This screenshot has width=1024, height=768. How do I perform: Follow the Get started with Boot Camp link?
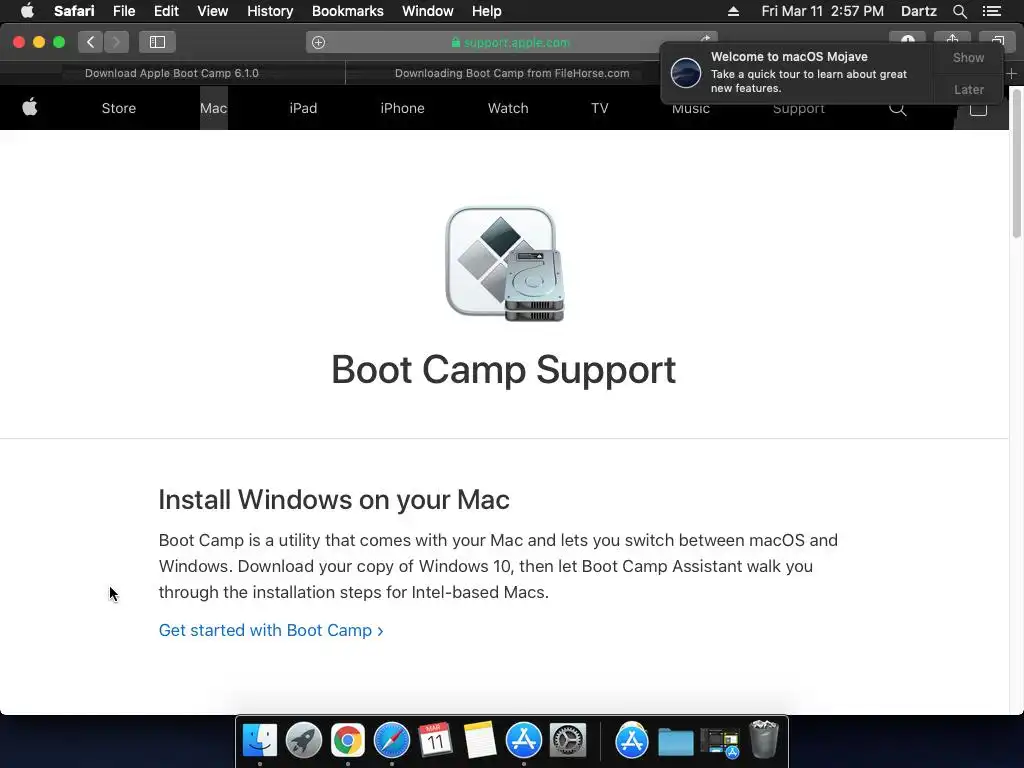click(x=271, y=630)
